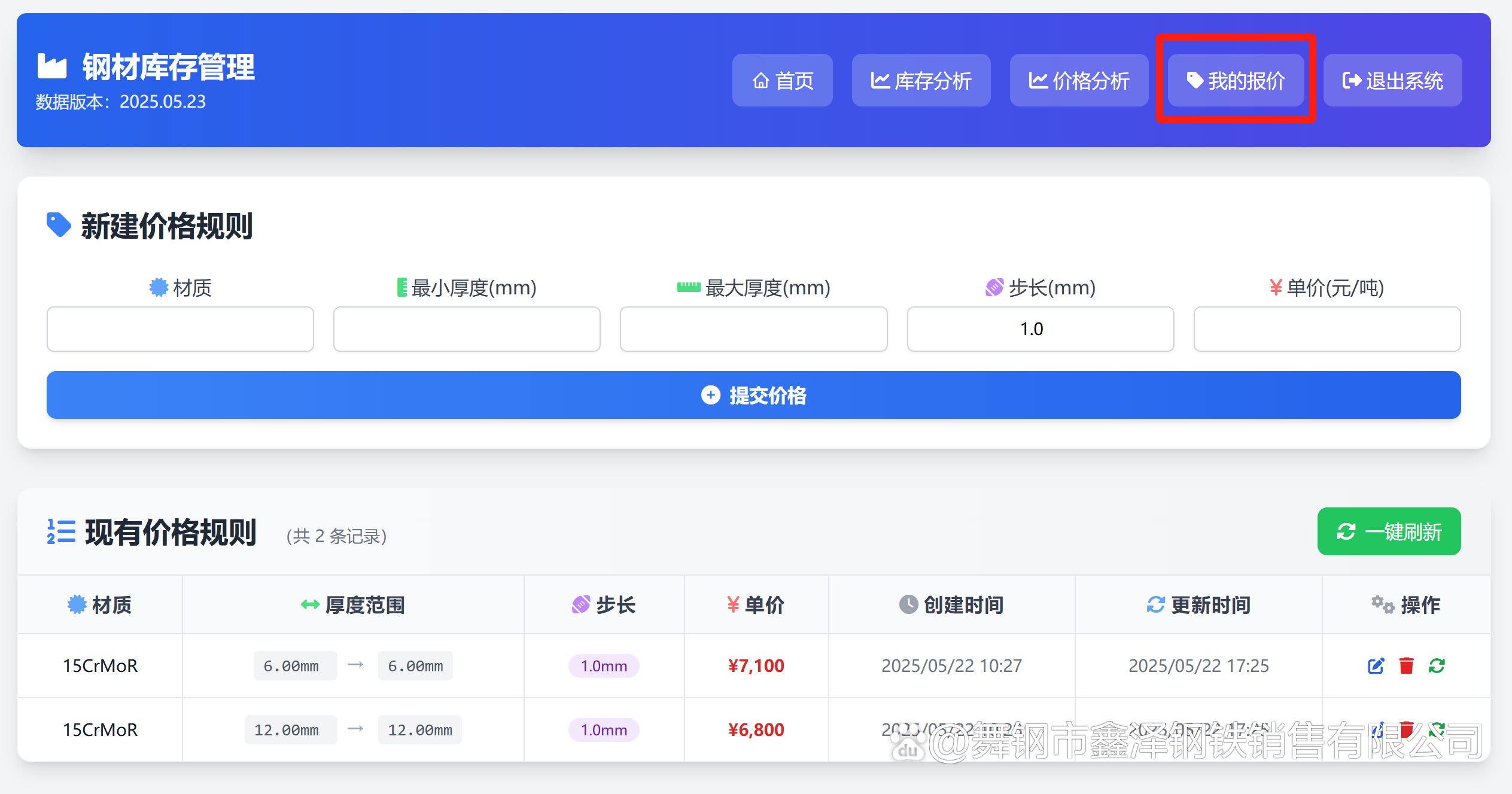Screen dimensions: 1512x794
Task: Select the highlighted 我的报价 menu item
Action: tap(1236, 80)
